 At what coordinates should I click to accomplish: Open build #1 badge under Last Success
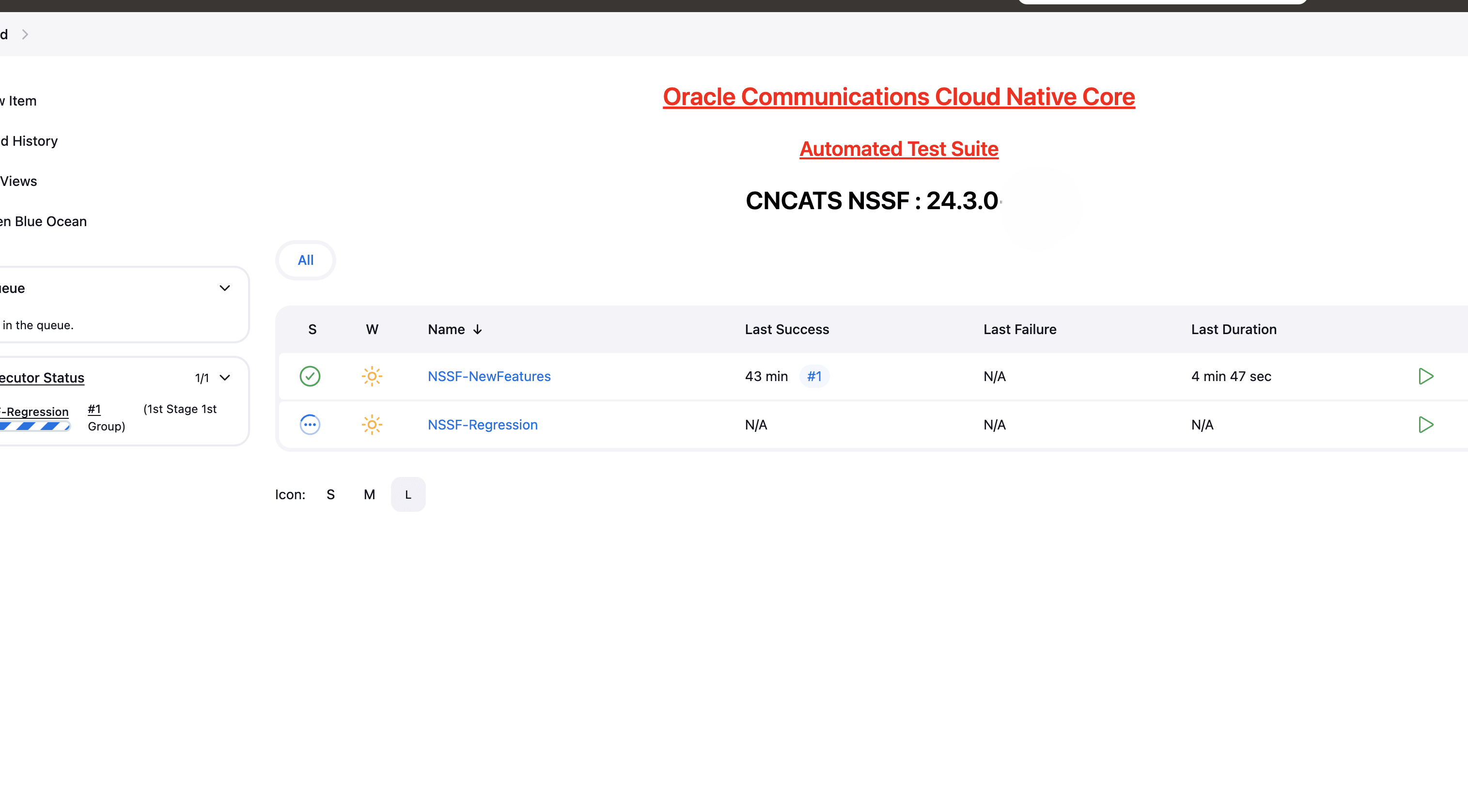(x=814, y=376)
